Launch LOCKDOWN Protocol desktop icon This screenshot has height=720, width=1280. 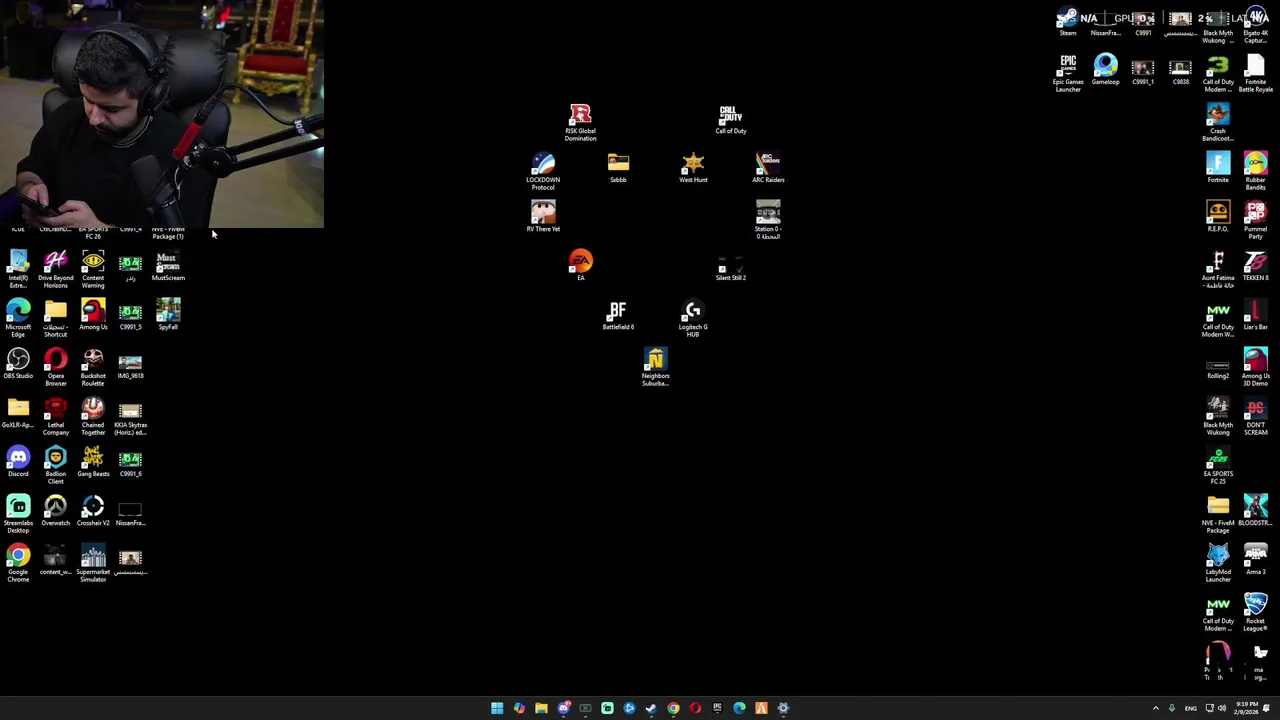tap(543, 171)
